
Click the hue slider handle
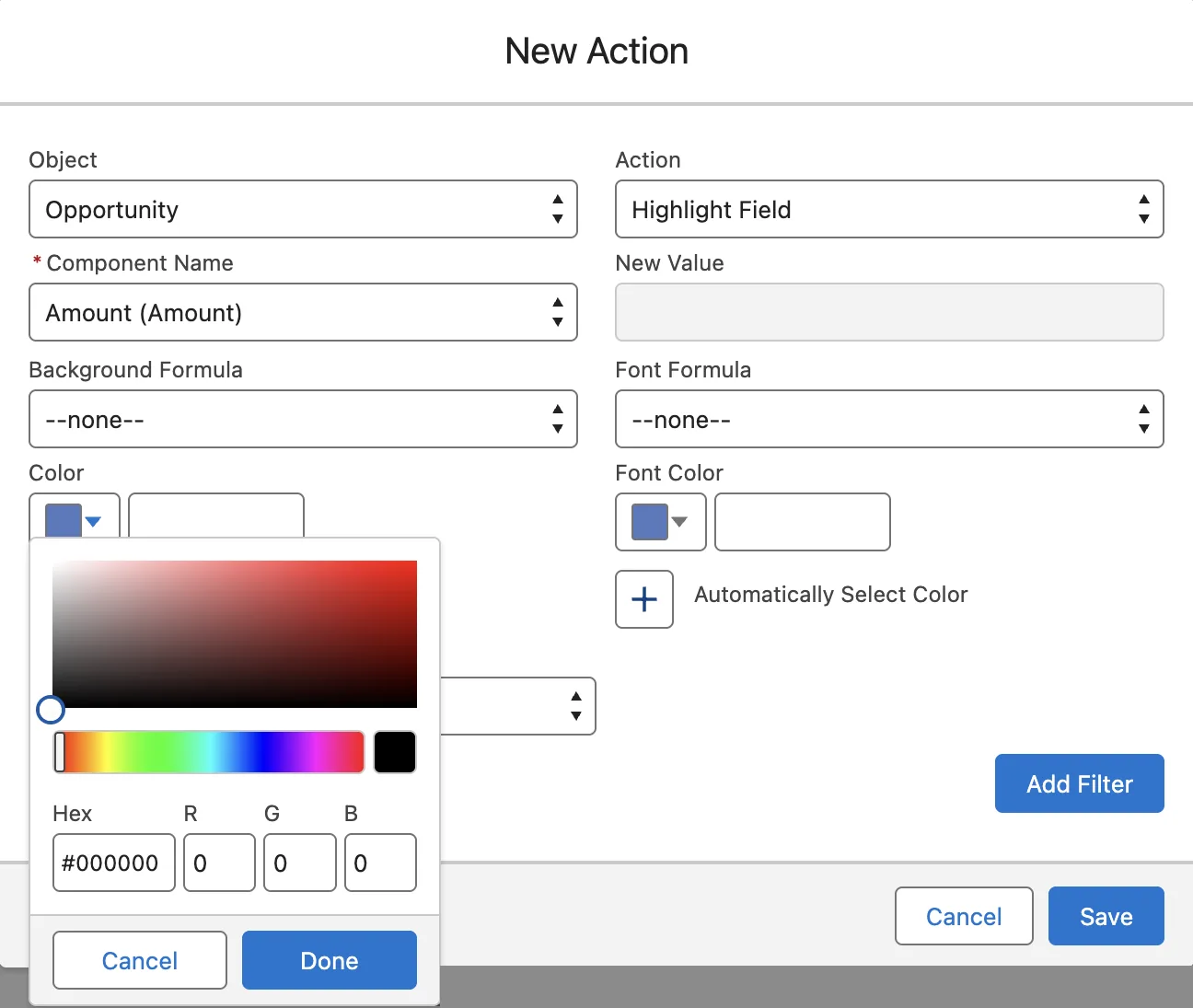pyautogui.click(x=60, y=752)
